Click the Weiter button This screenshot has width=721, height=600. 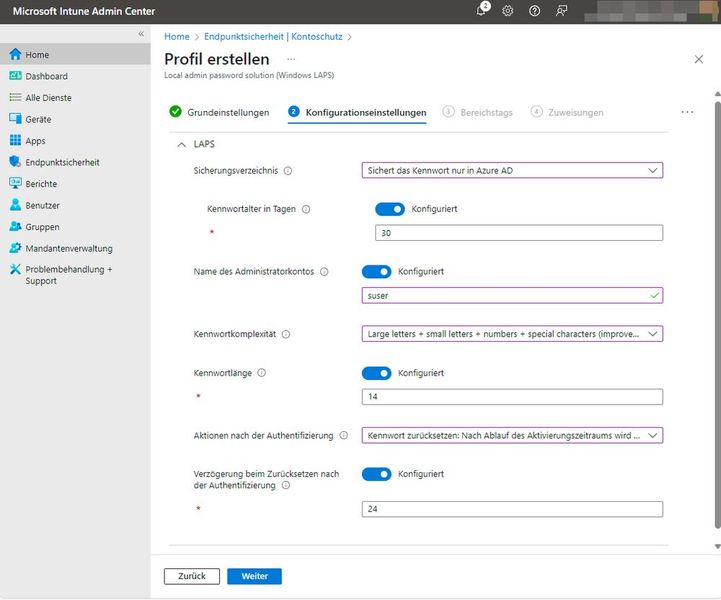click(x=254, y=576)
